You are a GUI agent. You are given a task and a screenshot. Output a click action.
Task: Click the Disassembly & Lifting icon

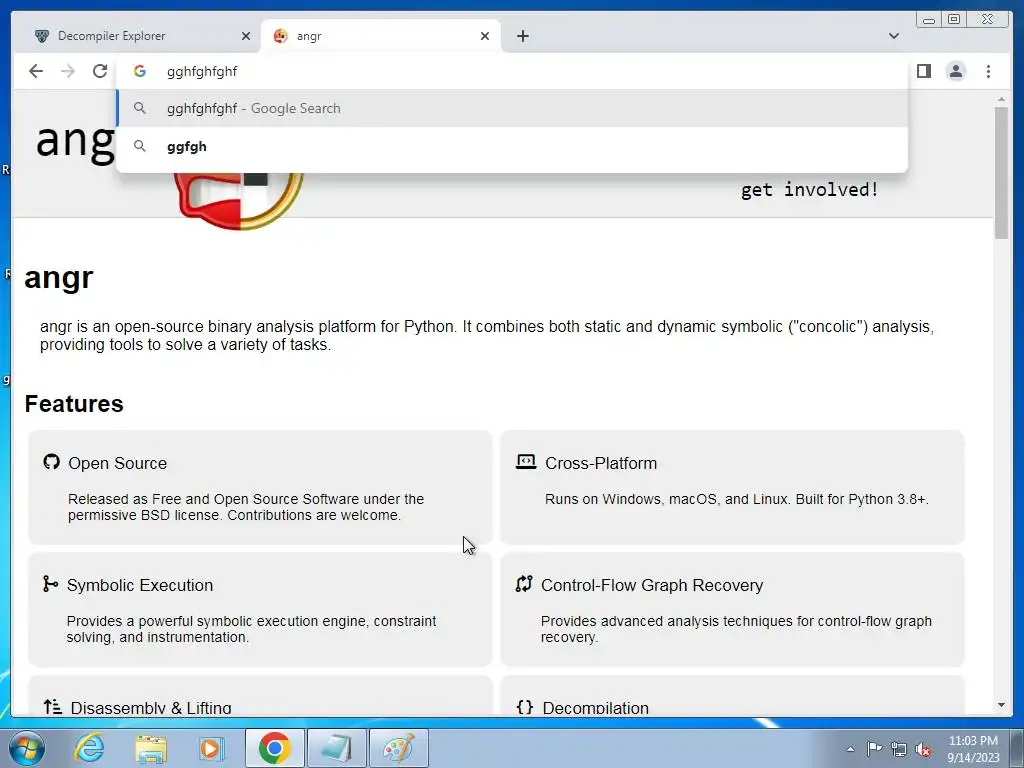pos(53,707)
